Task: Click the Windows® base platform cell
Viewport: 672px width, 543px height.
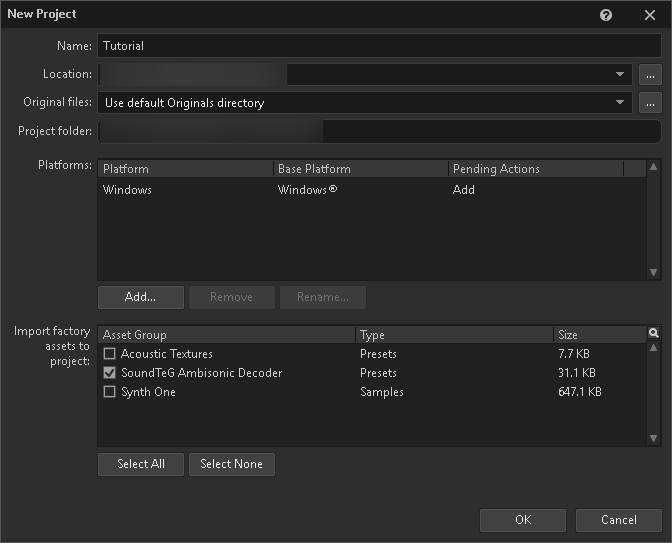Action: (307, 190)
